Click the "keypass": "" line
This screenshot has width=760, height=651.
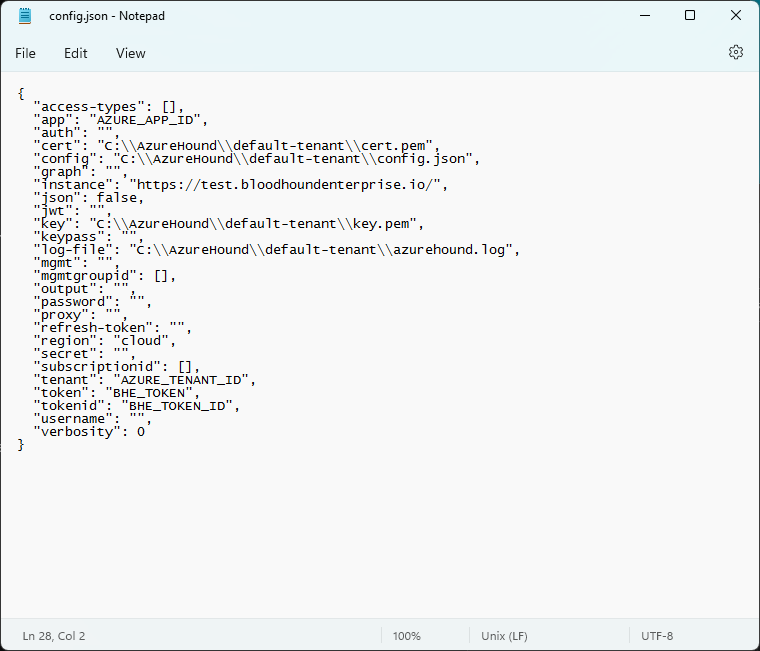pyautogui.click(x=89, y=237)
